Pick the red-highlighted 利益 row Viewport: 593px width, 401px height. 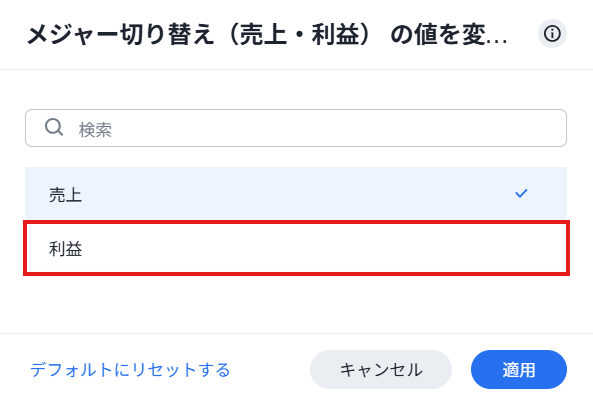296,249
